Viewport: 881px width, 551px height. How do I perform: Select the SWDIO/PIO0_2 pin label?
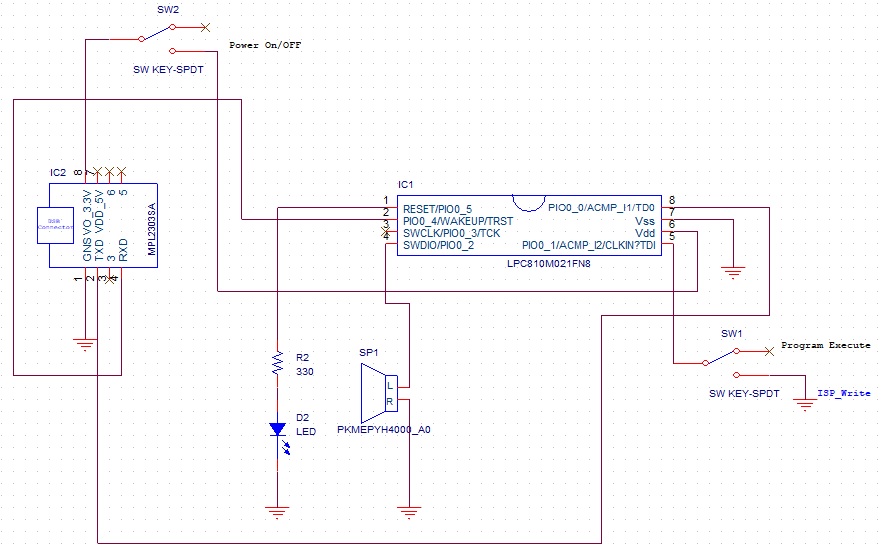438,245
